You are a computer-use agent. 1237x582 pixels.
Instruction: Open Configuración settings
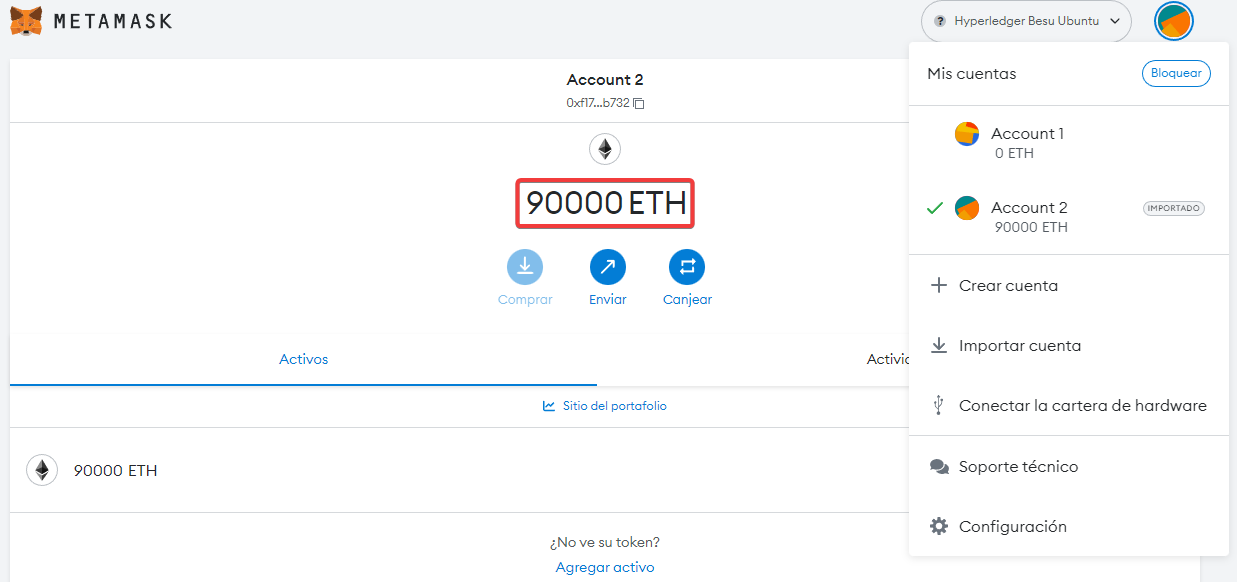pyautogui.click(x=1012, y=527)
